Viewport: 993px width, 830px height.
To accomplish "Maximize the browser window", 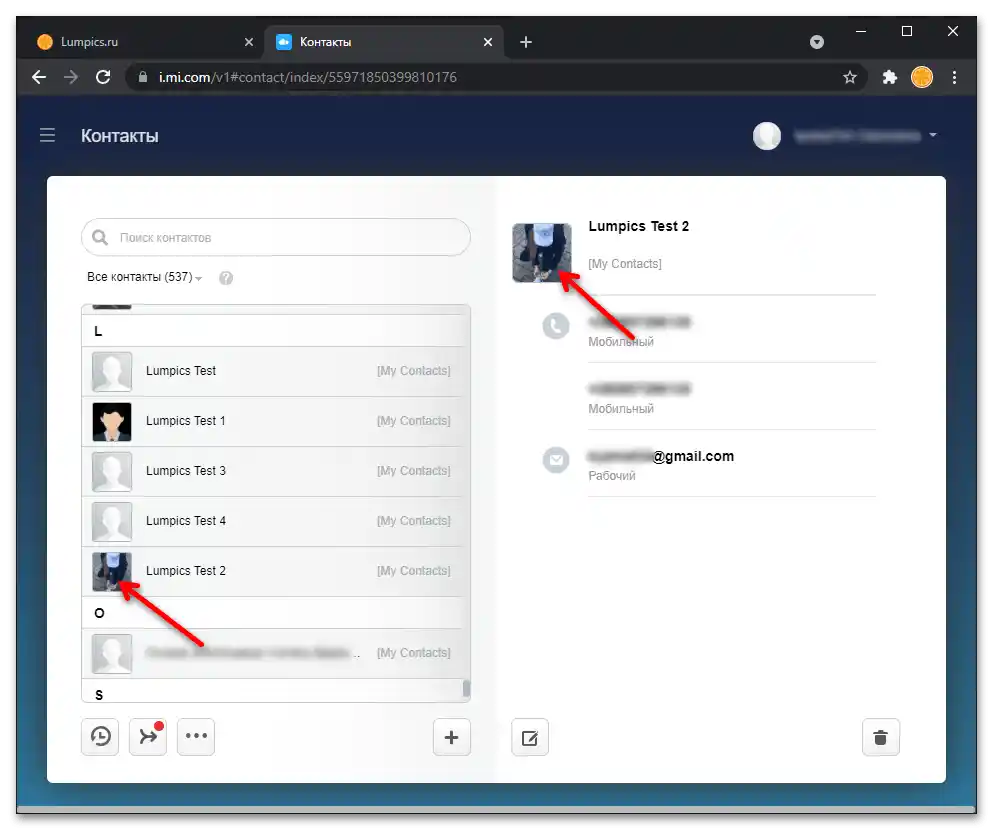I will pyautogui.click(x=907, y=31).
